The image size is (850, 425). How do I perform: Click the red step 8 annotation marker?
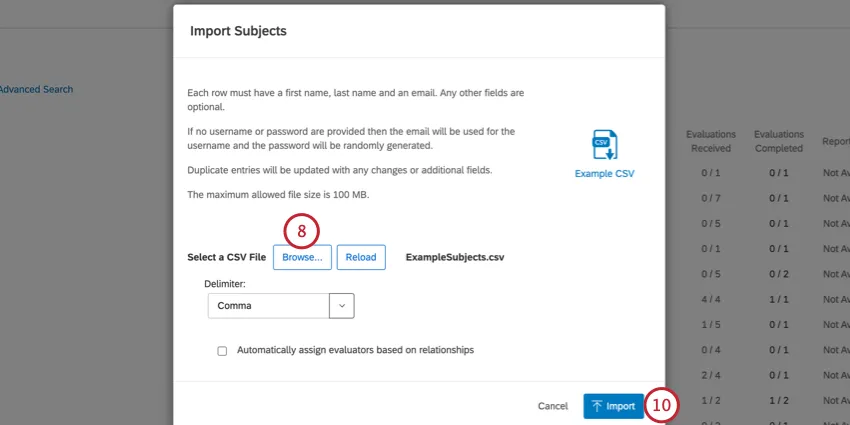(301, 231)
